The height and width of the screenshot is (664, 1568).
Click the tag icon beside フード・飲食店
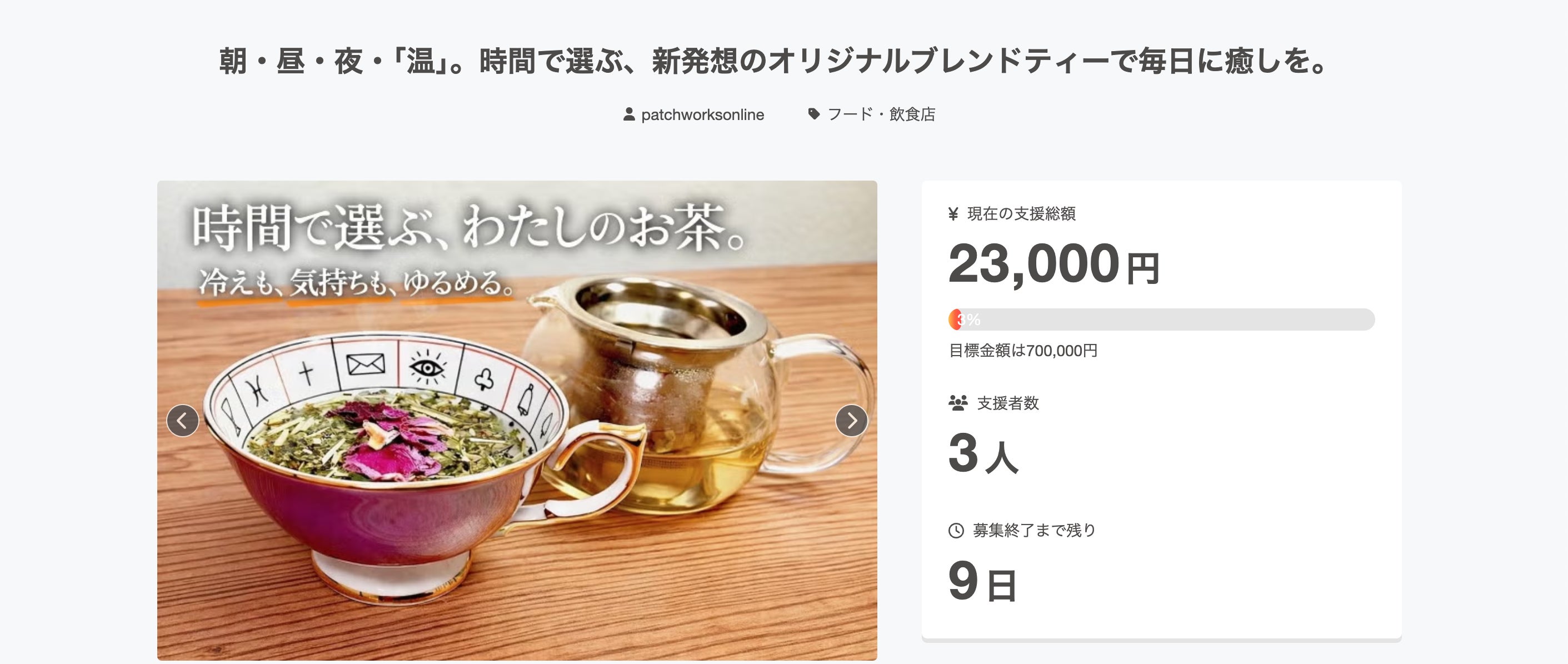[814, 114]
